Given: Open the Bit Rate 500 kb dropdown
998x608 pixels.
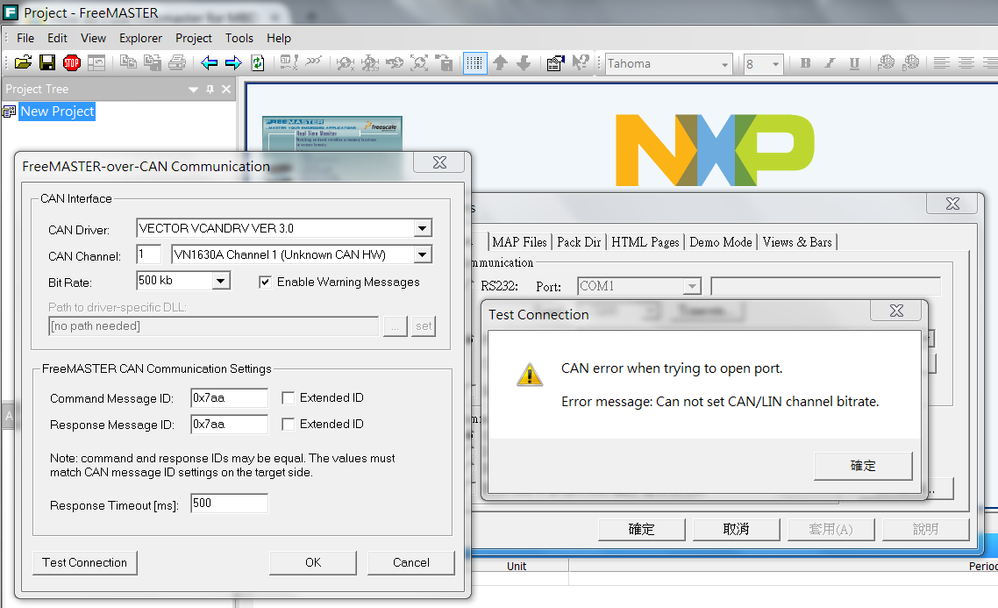Looking at the screenshot, I should coord(220,281).
